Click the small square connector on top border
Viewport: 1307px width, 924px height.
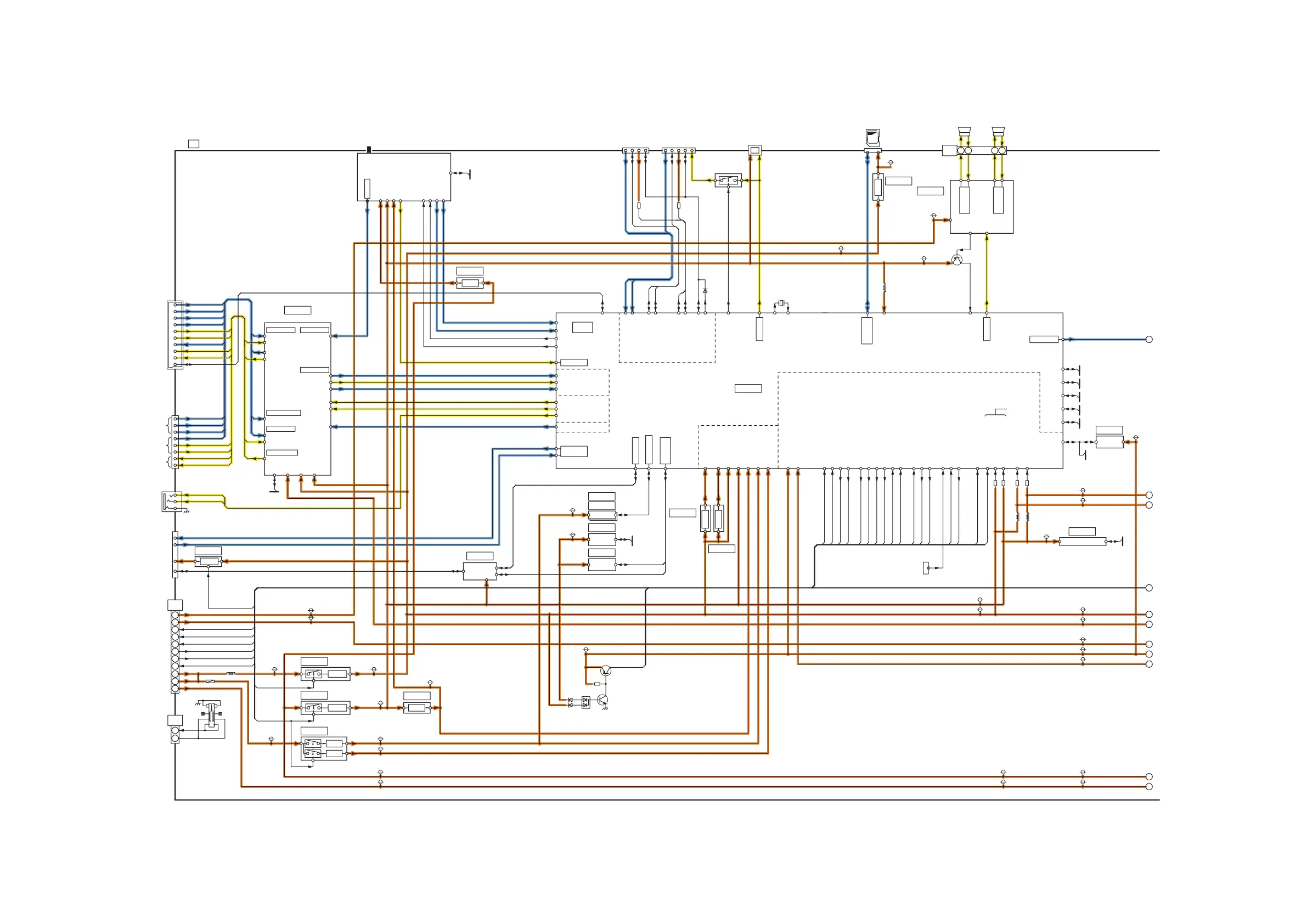754,150
